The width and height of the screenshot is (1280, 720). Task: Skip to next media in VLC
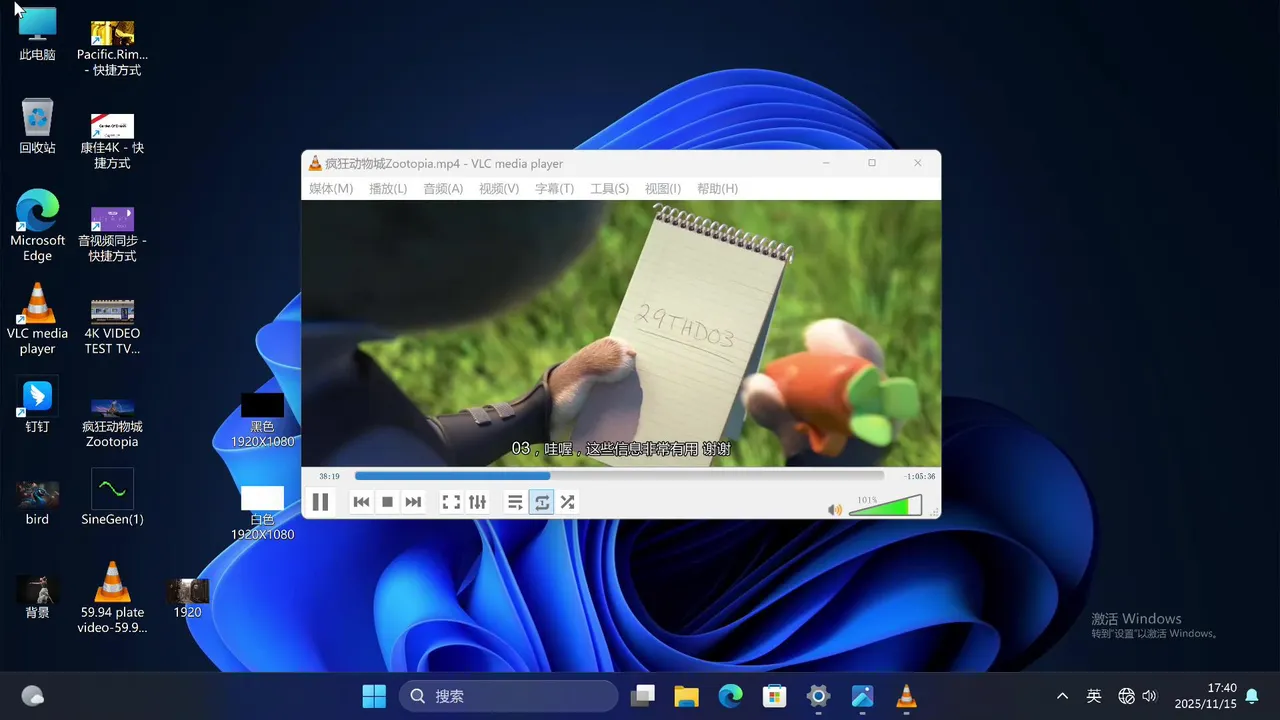413,502
